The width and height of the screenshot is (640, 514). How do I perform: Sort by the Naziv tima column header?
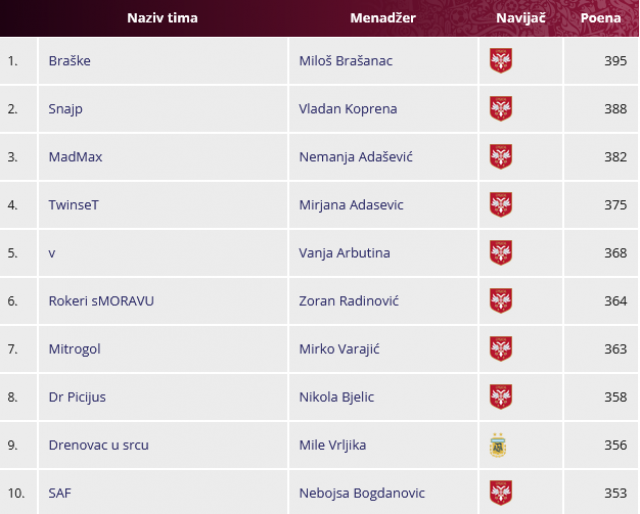(x=162, y=18)
